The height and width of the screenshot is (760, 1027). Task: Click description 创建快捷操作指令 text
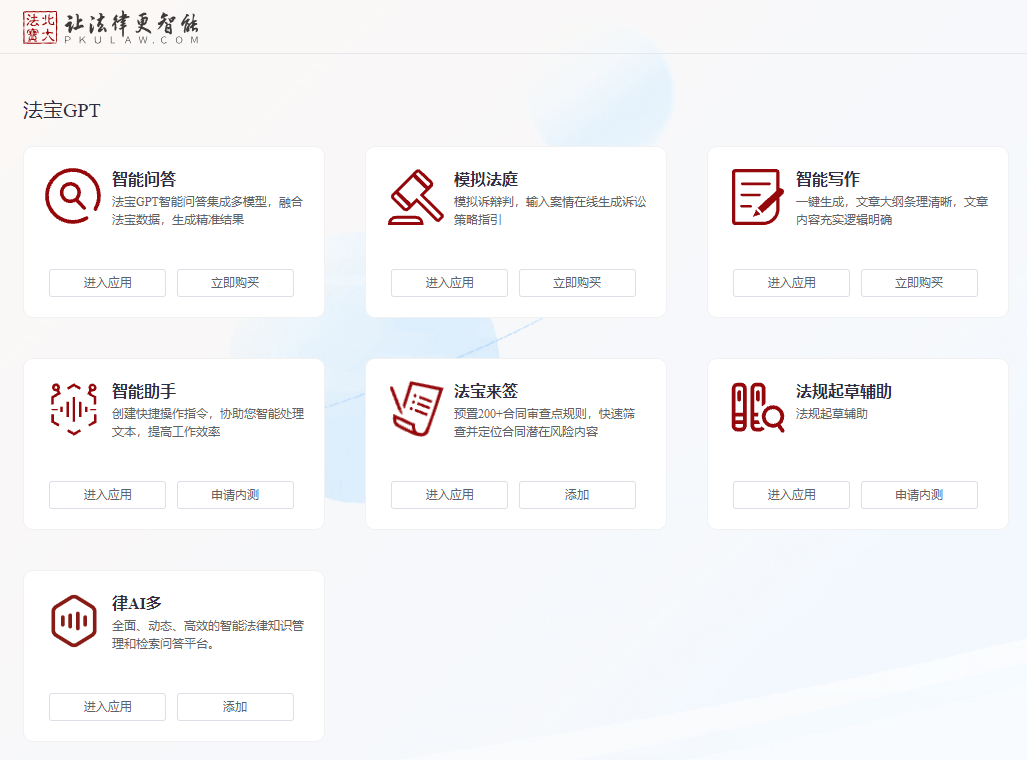click(208, 423)
